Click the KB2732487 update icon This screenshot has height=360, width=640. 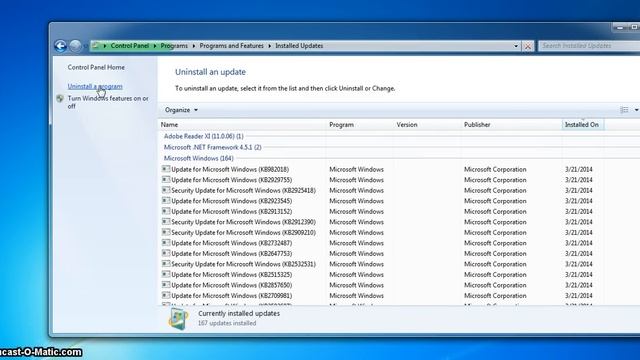point(166,243)
